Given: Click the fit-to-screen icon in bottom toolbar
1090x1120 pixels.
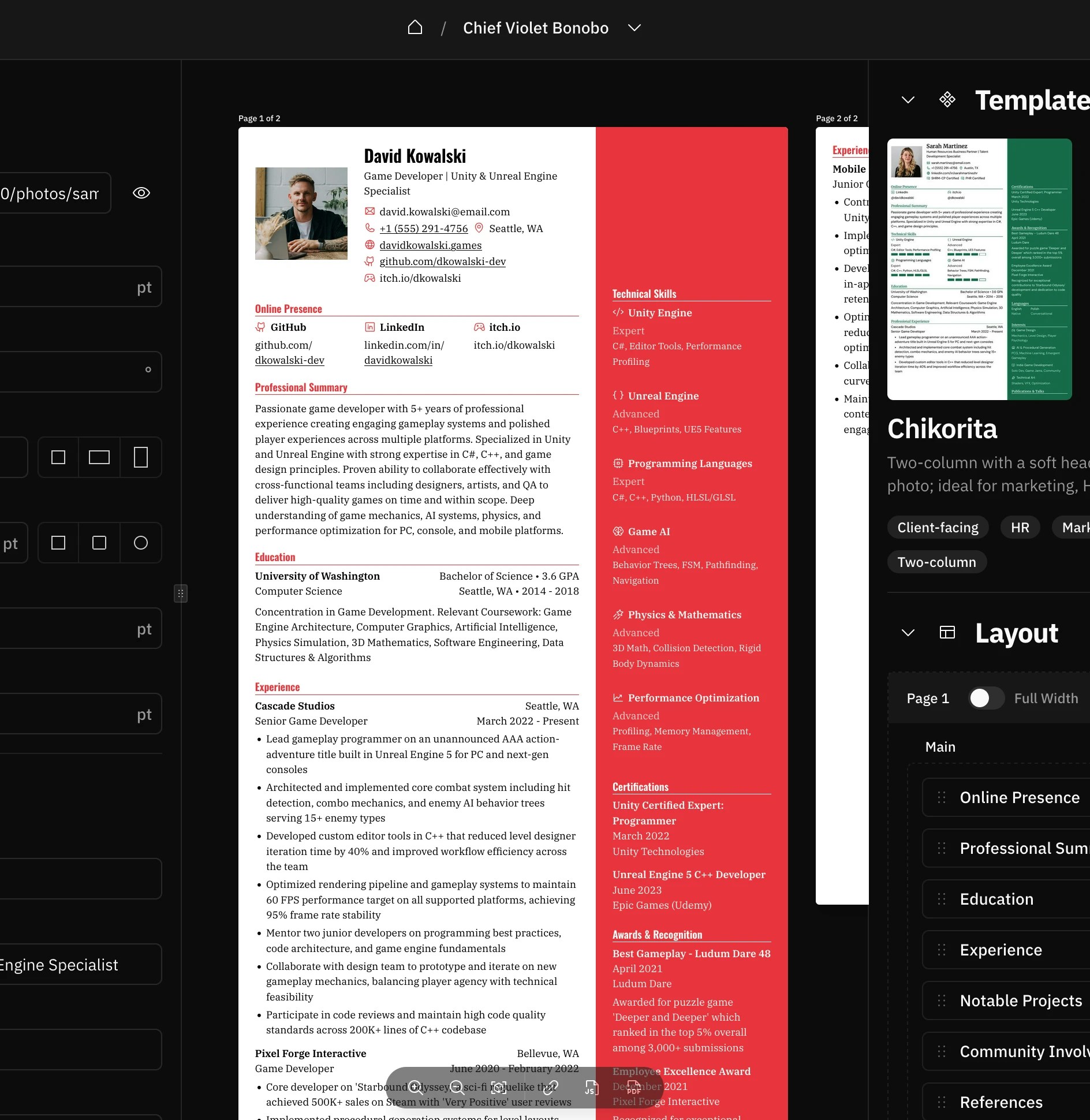Looking at the screenshot, I should (498, 1088).
